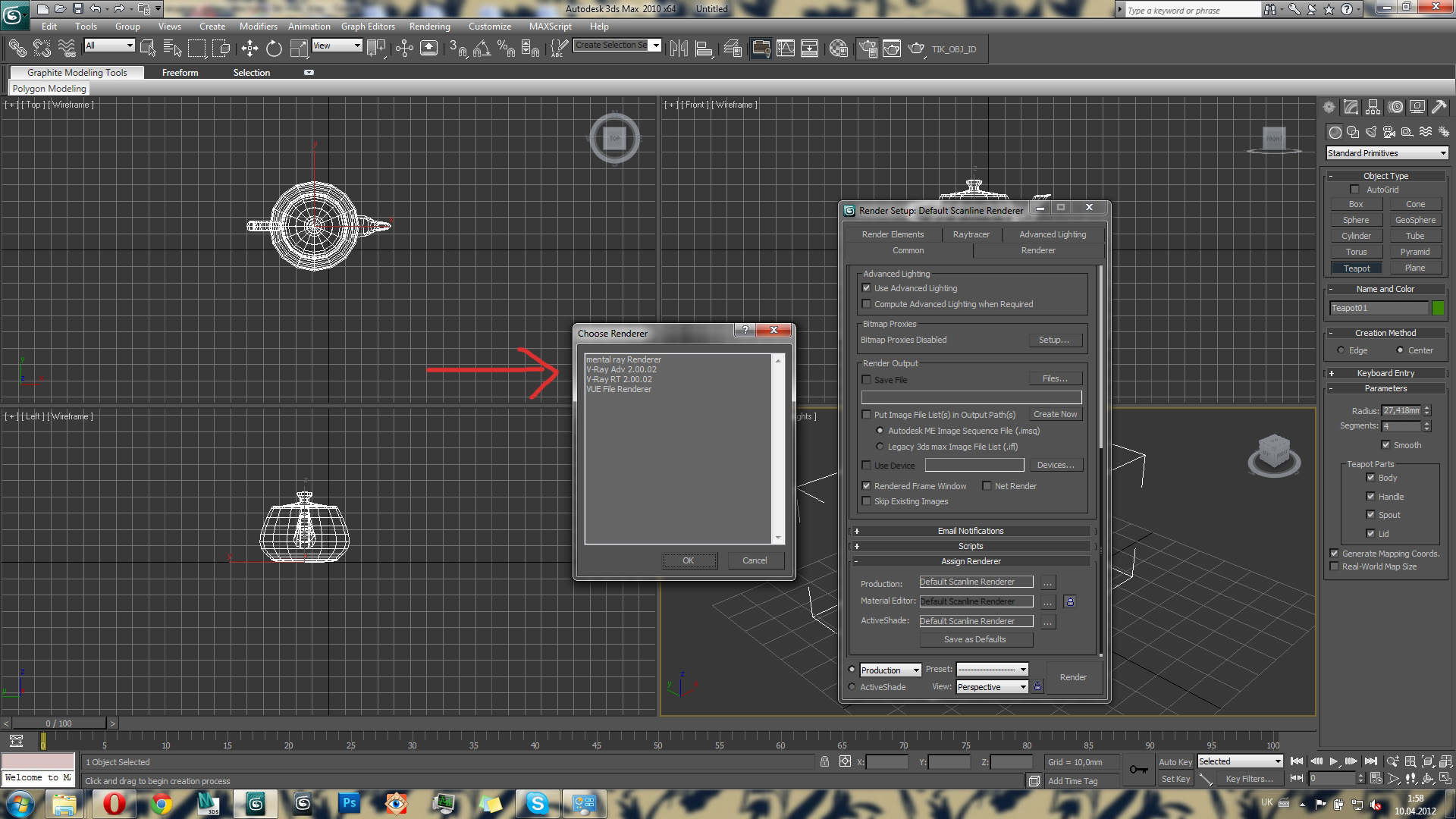Open Rendered Frame Window teapot icon
1456x819 pixels.
point(892,49)
